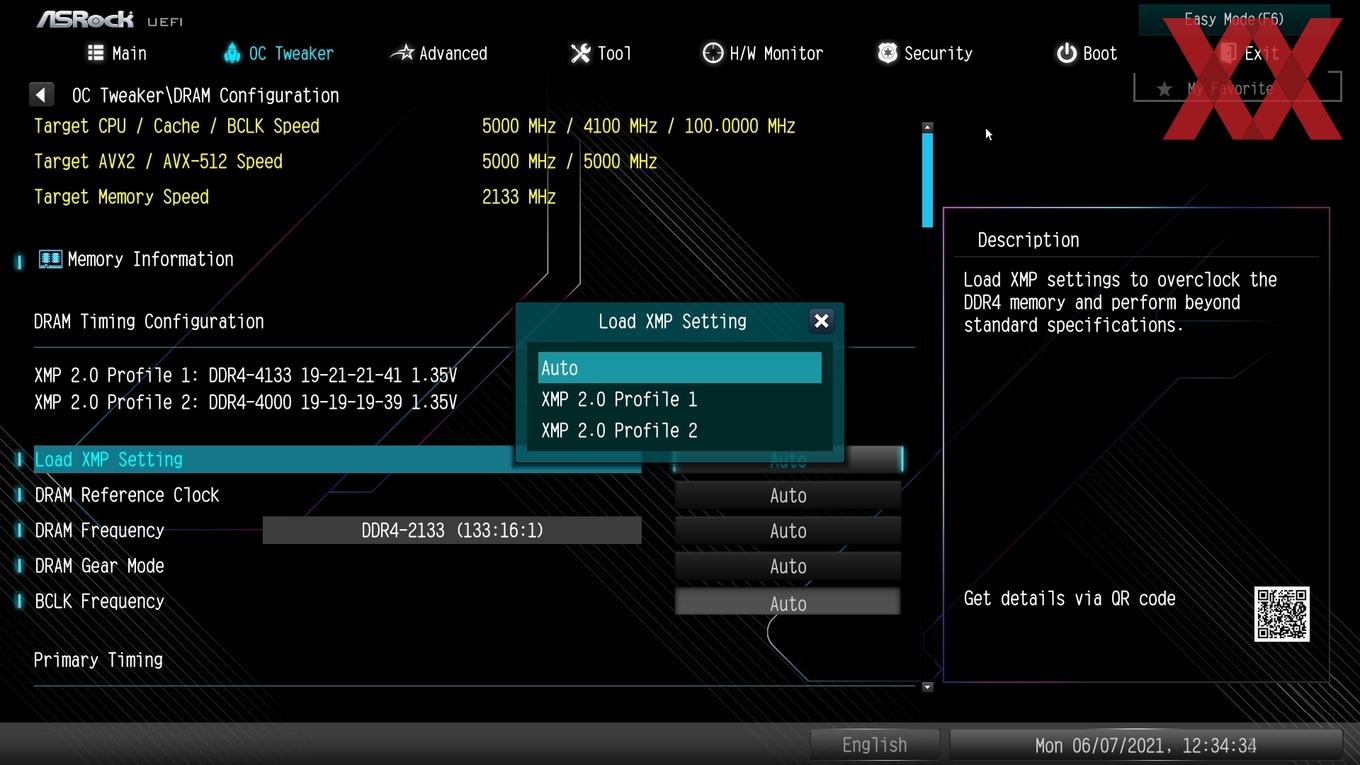
Task: Click the blue scrollbar thumb
Action: tap(927, 180)
